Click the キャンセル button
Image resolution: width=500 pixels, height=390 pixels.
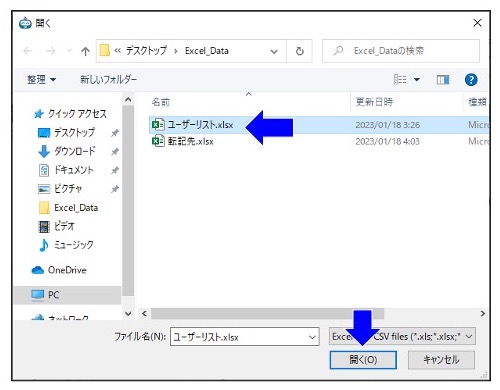click(x=441, y=360)
